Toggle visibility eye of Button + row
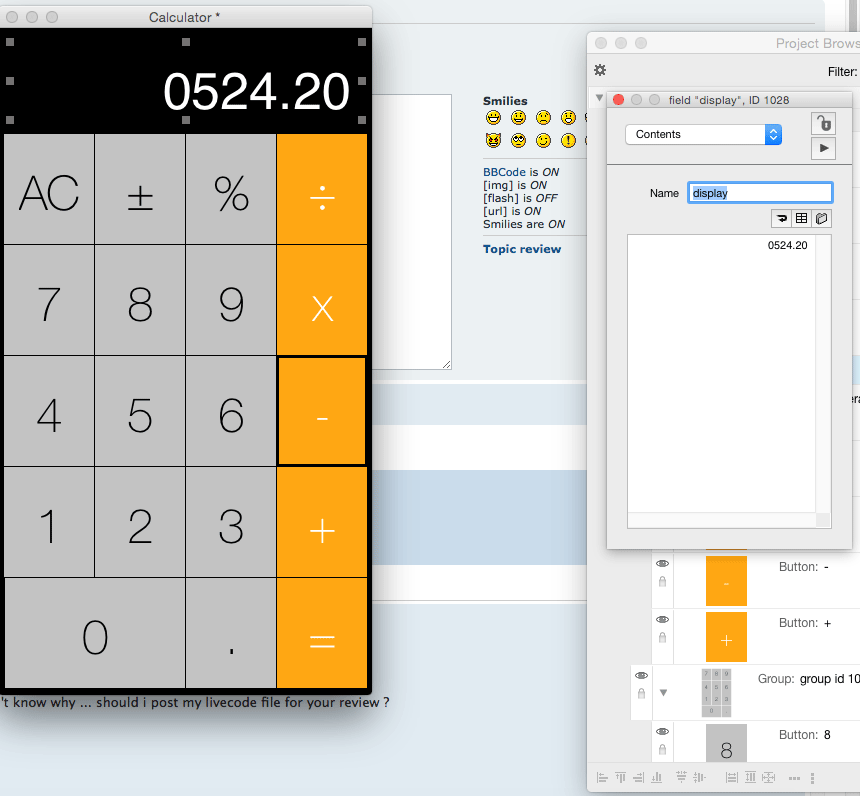The image size is (860, 796). coord(663,619)
